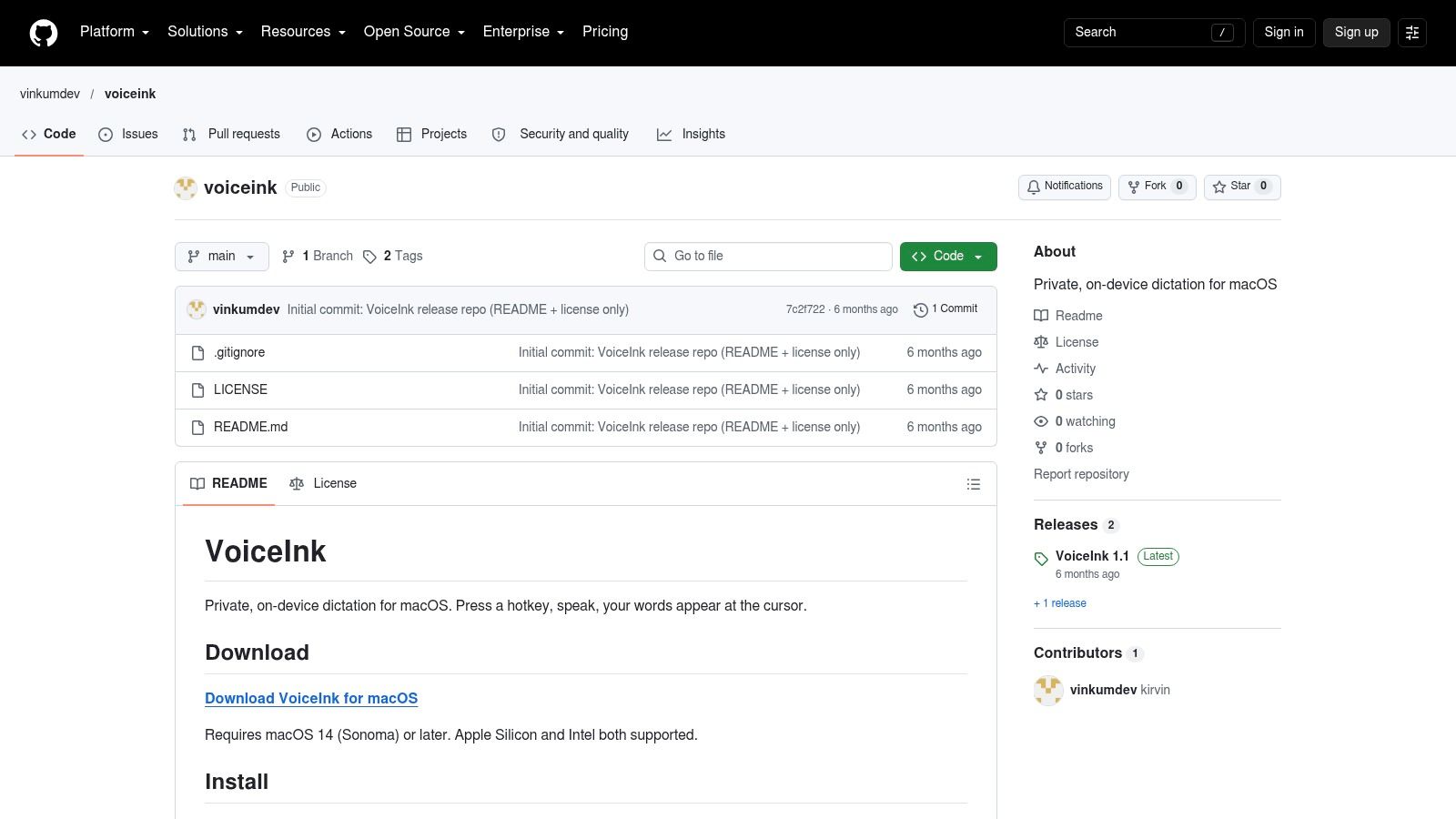Expand the Enterprise menu
The width and height of the screenshot is (1456, 819).
(523, 32)
